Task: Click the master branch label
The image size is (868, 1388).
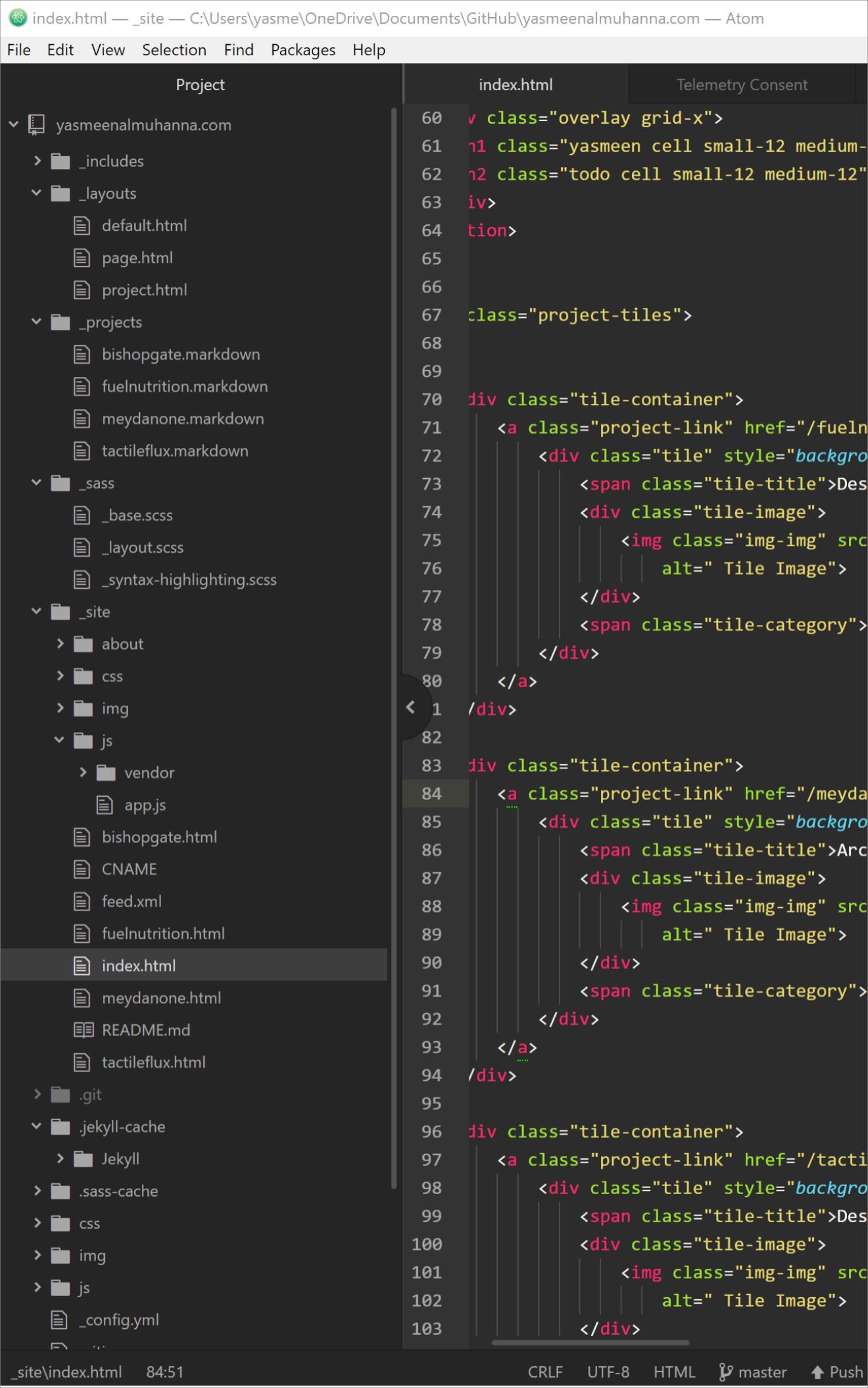Action: (763, 1372)
